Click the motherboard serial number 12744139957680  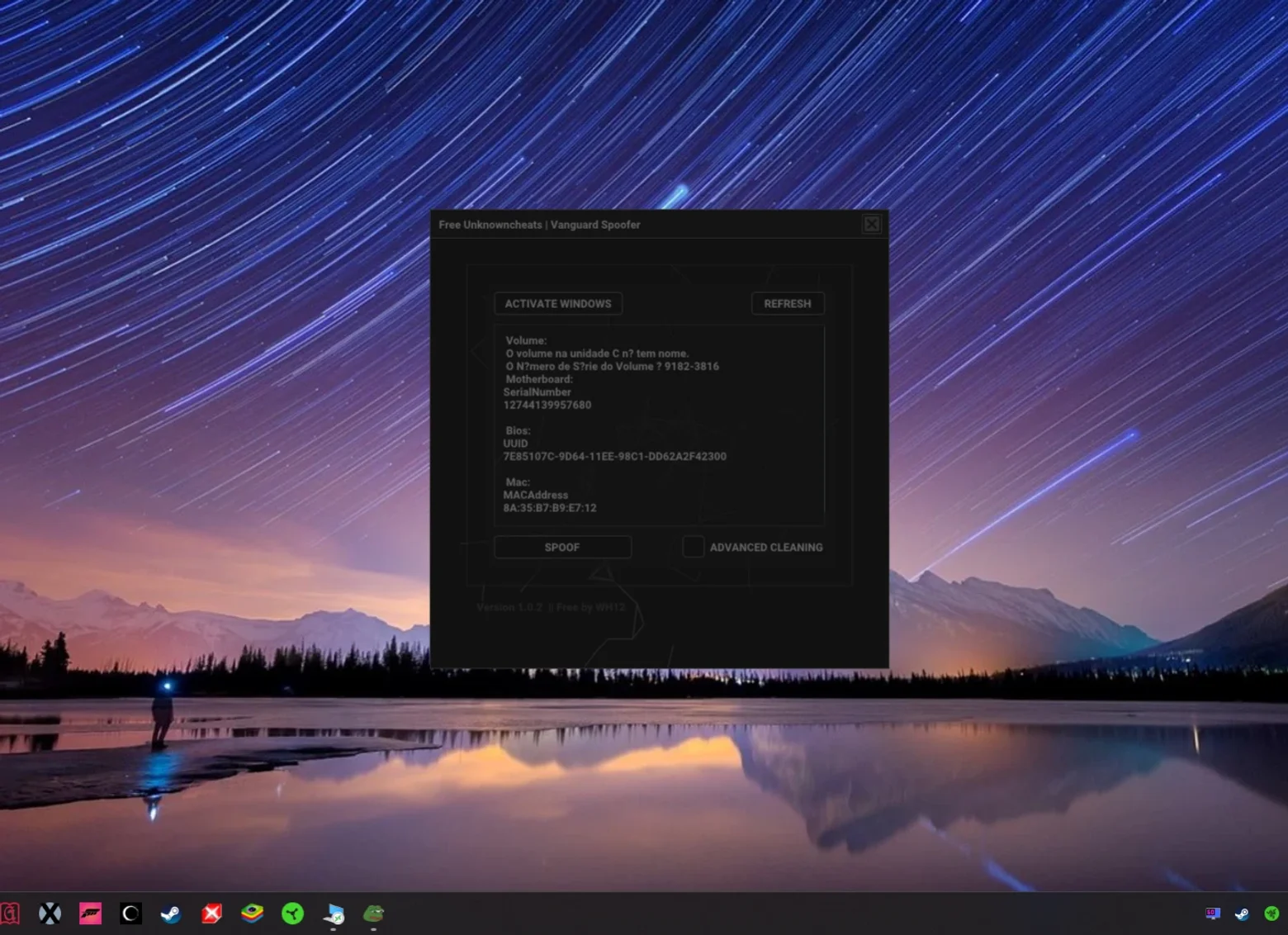click(547, 405)
